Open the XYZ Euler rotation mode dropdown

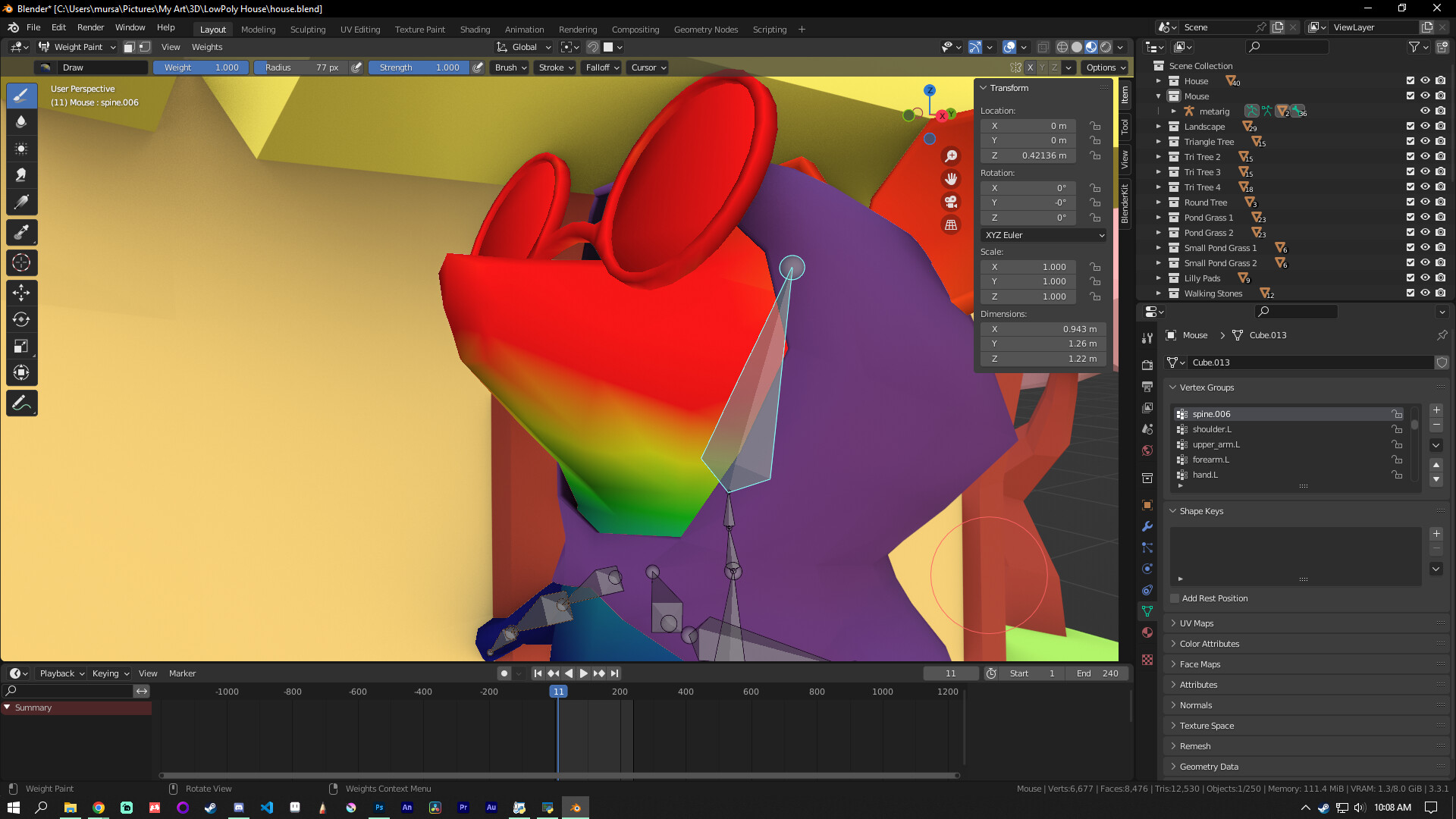click(x=1043, y=235)
